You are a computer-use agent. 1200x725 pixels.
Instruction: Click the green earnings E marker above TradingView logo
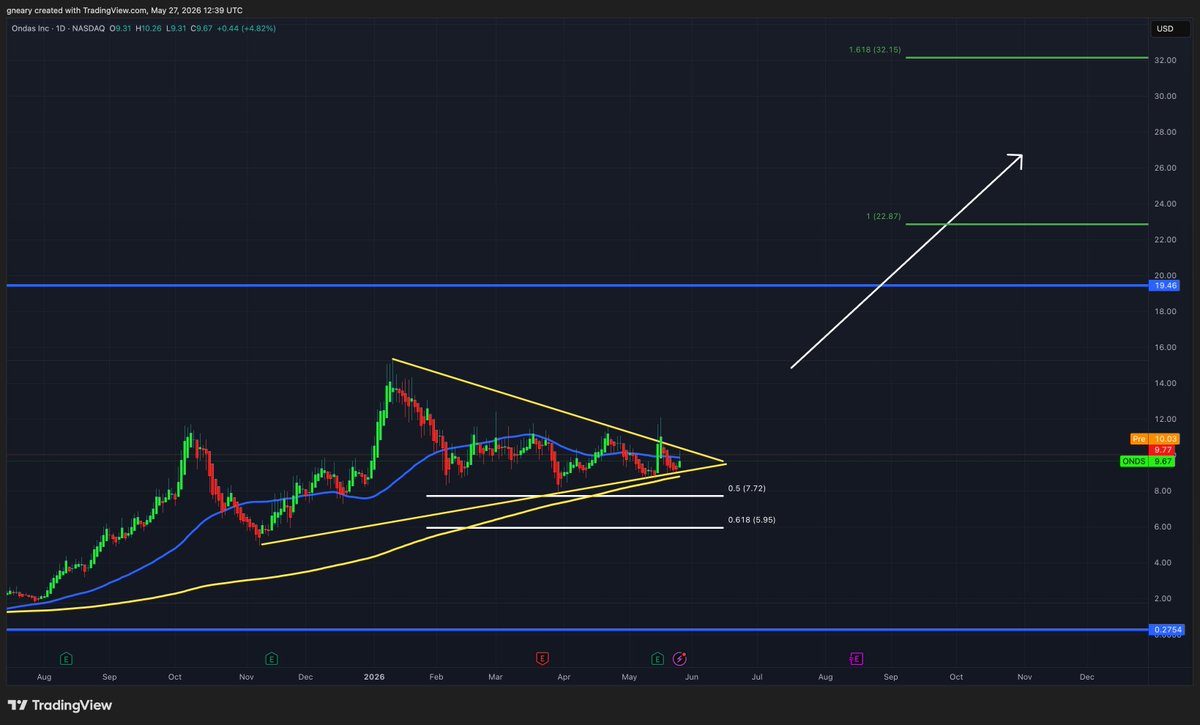66,658
